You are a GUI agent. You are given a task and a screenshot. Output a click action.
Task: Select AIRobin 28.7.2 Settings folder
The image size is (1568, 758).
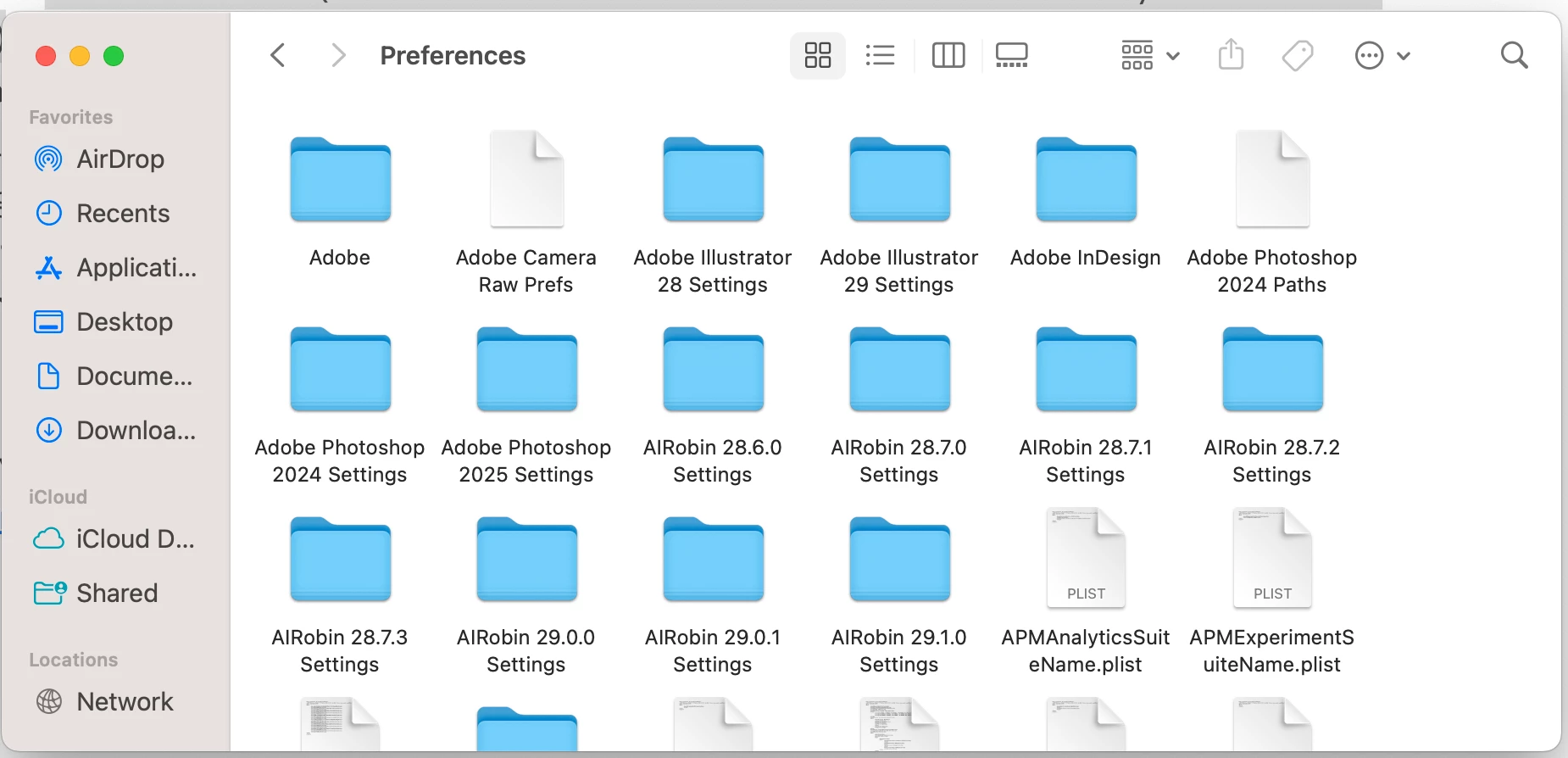(x=1272, y=370)
